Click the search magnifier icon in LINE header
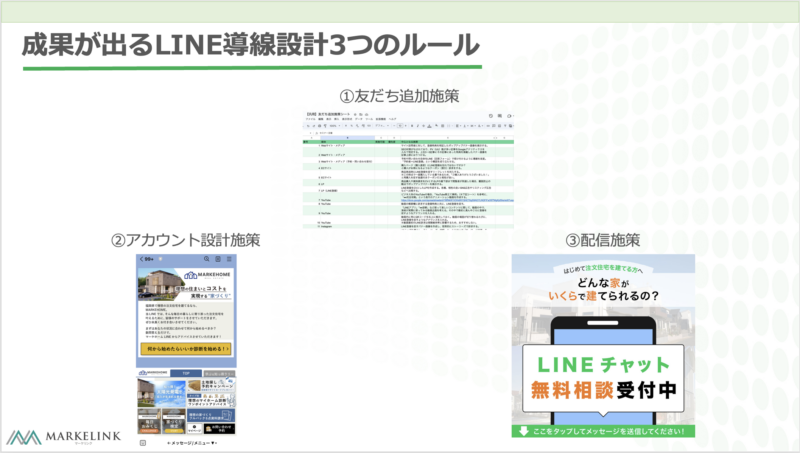Viewport: 800px width, 453px height. point(204,259)
